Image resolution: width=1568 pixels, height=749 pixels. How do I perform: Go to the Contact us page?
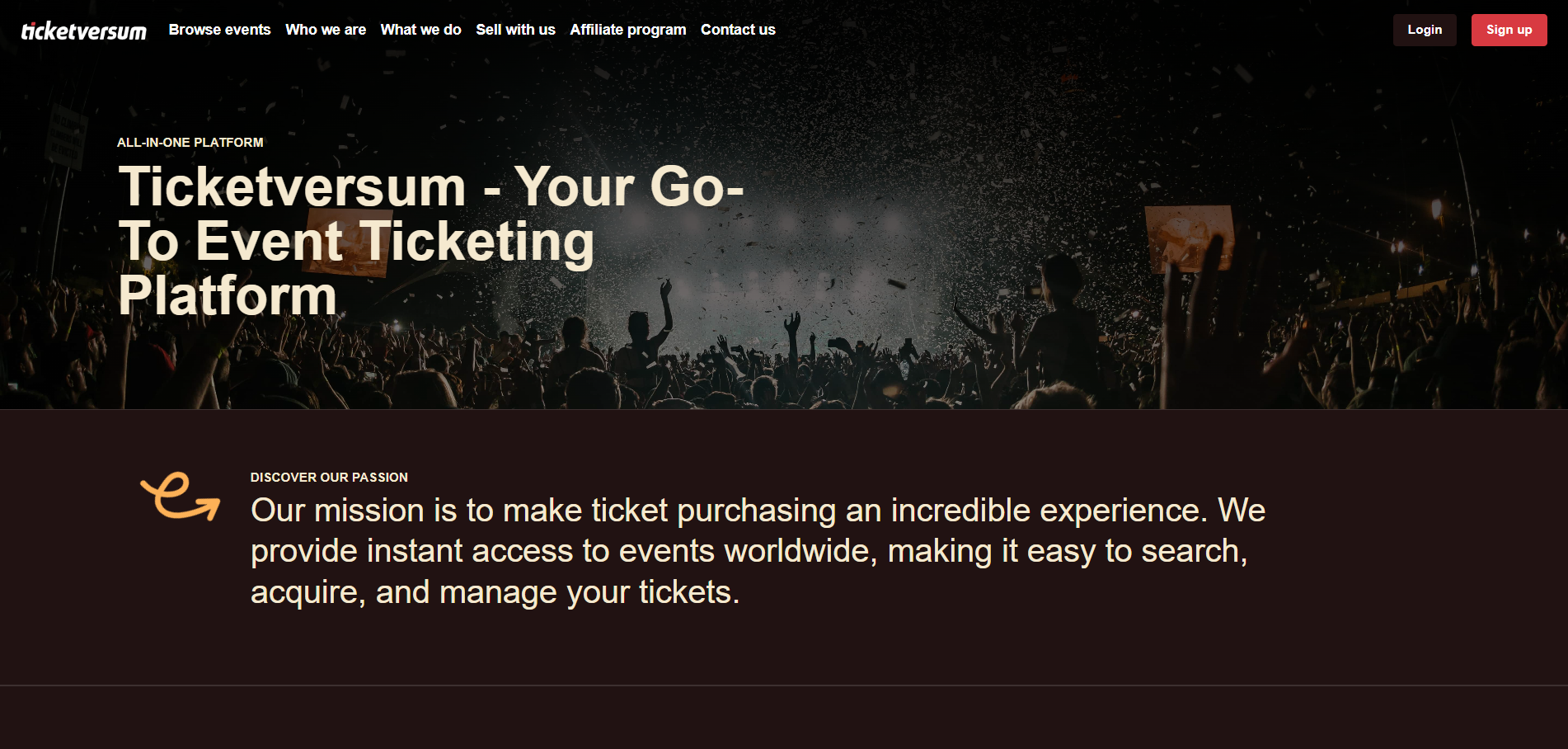pos(737,30)
